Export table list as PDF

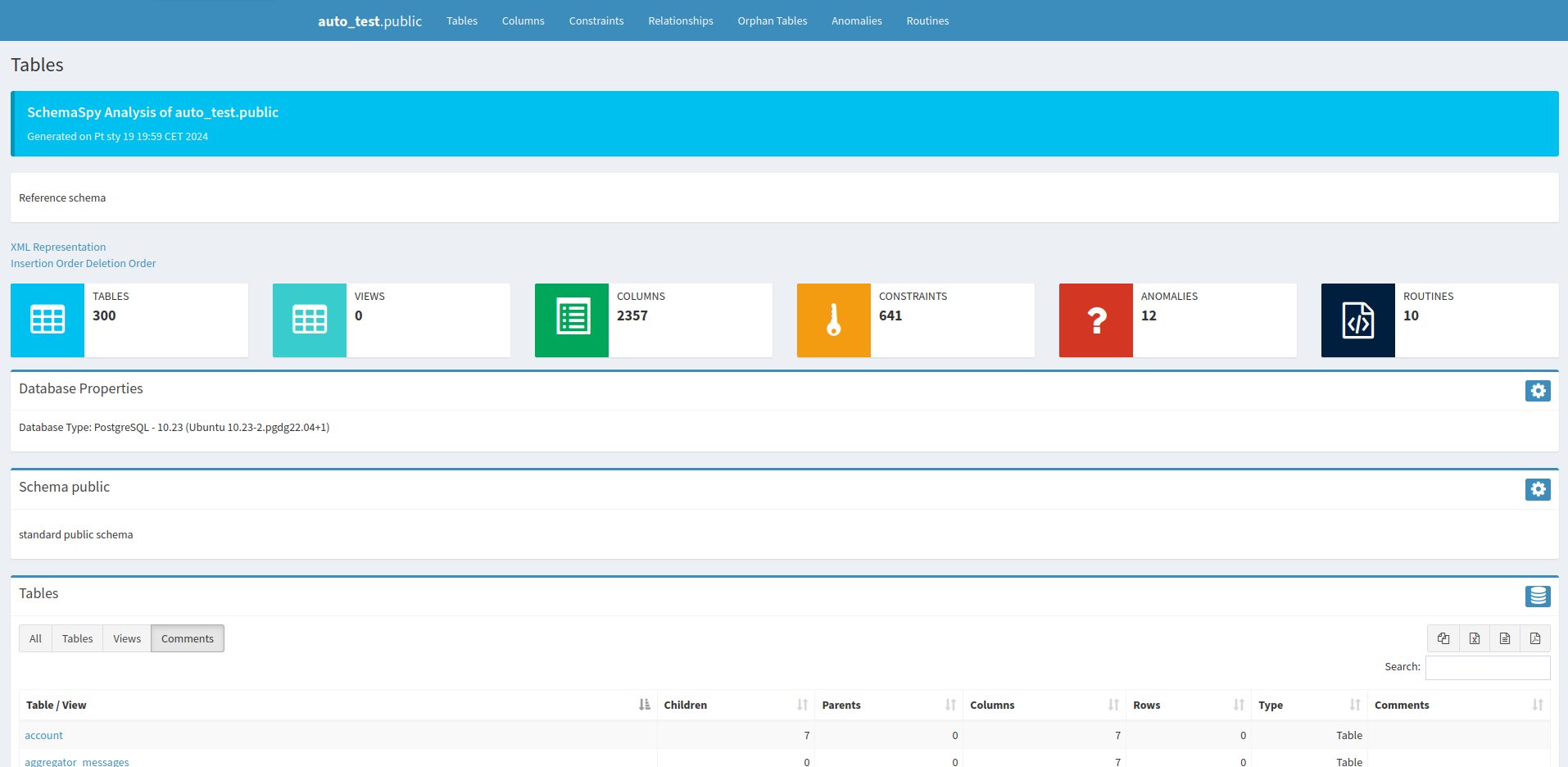click(1535, 638)
